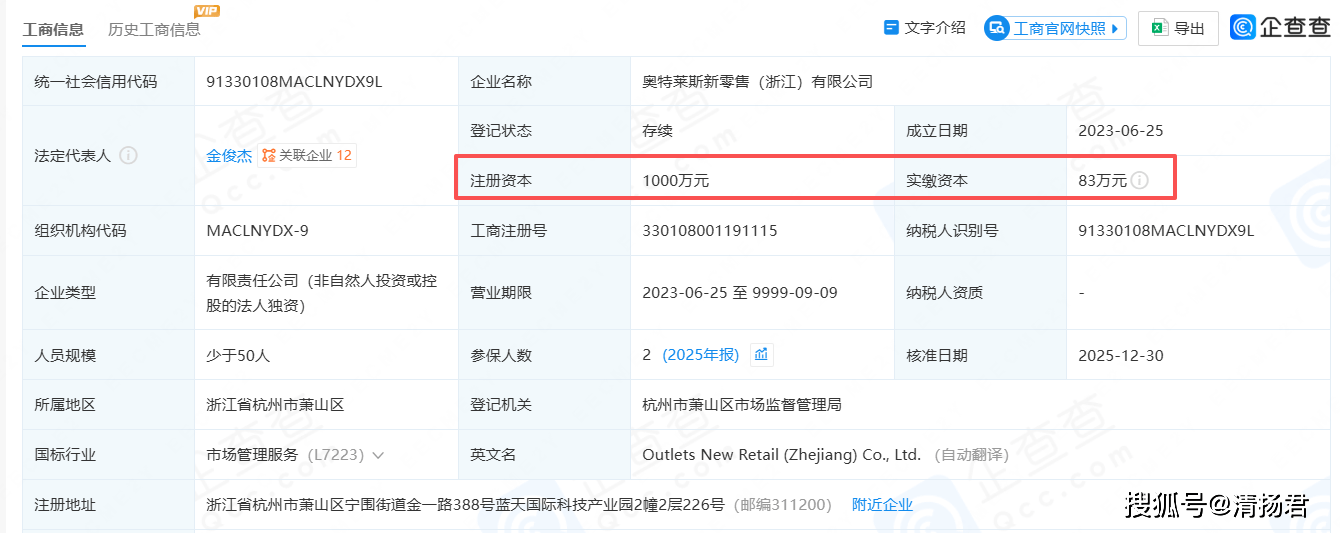
Task: Open the 2025年报 link
Action: tap(700, 355)
